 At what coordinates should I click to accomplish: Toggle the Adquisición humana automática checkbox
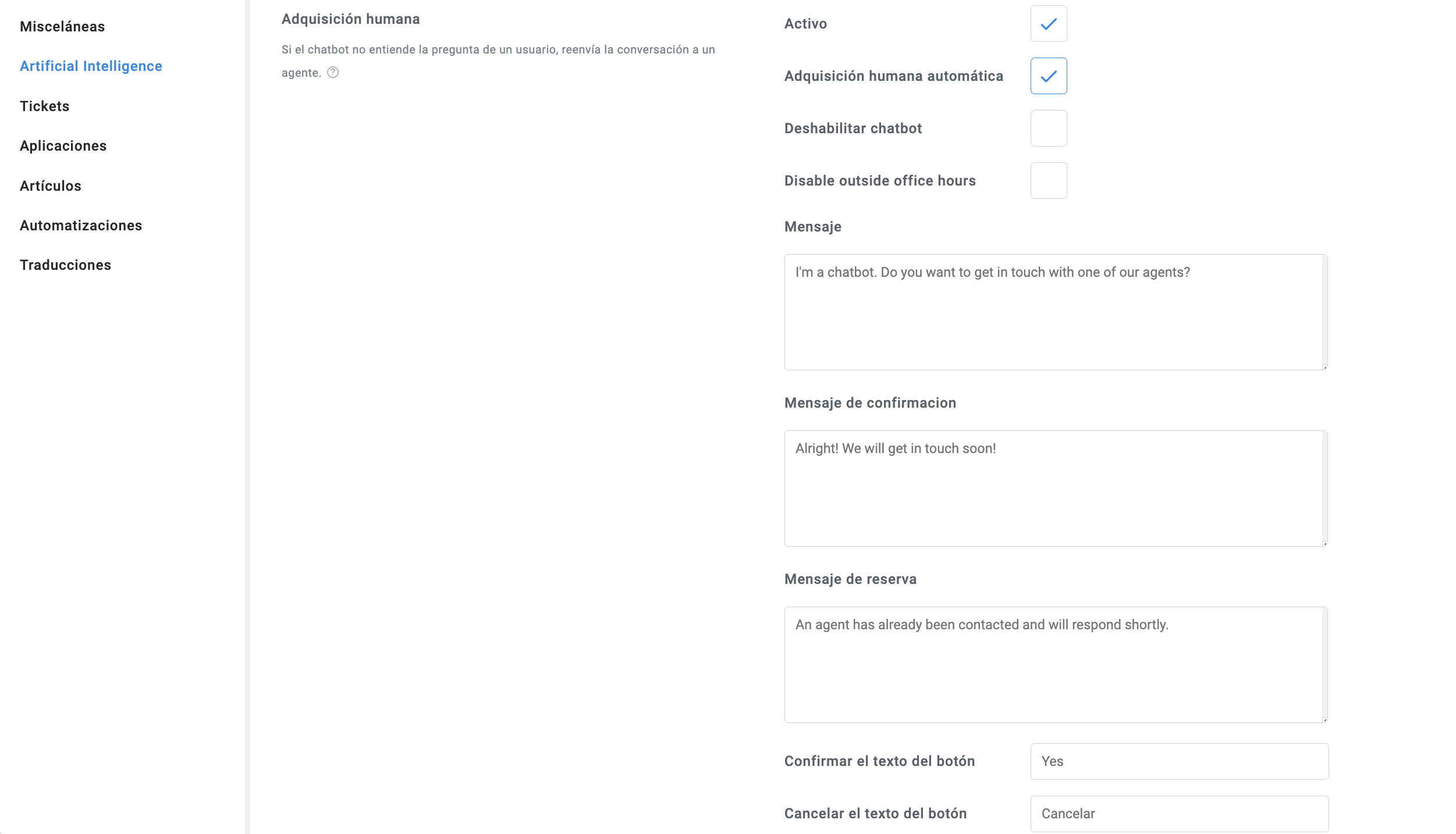1048,76
